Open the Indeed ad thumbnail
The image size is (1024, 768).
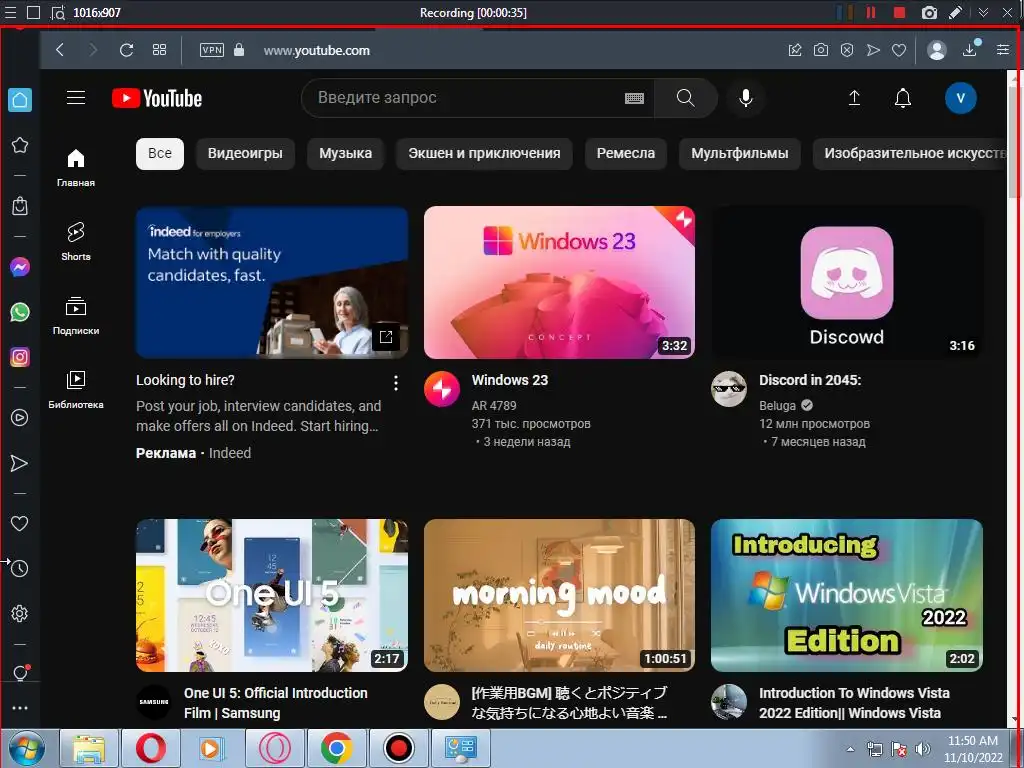click(x=272, y=283)
